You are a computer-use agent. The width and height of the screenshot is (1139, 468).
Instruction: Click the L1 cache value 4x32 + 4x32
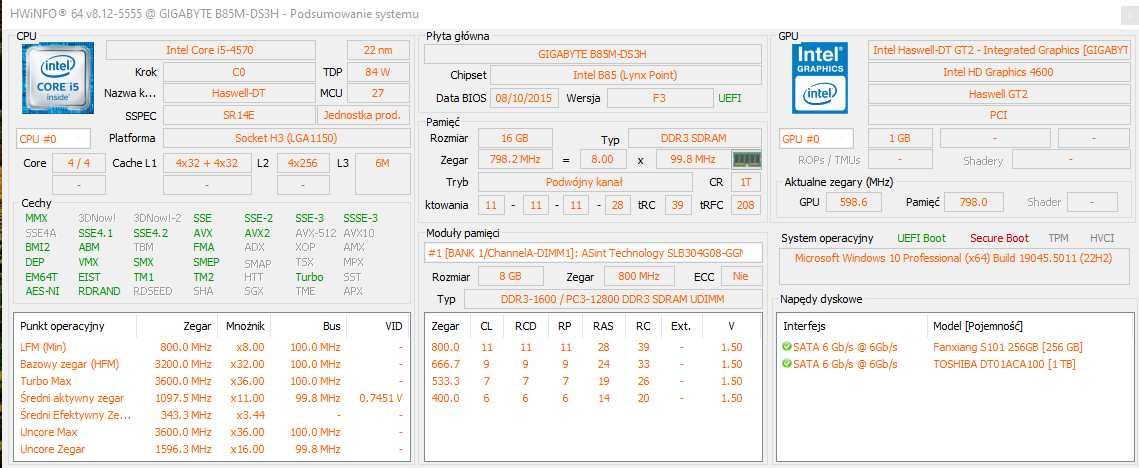point(207,164)
